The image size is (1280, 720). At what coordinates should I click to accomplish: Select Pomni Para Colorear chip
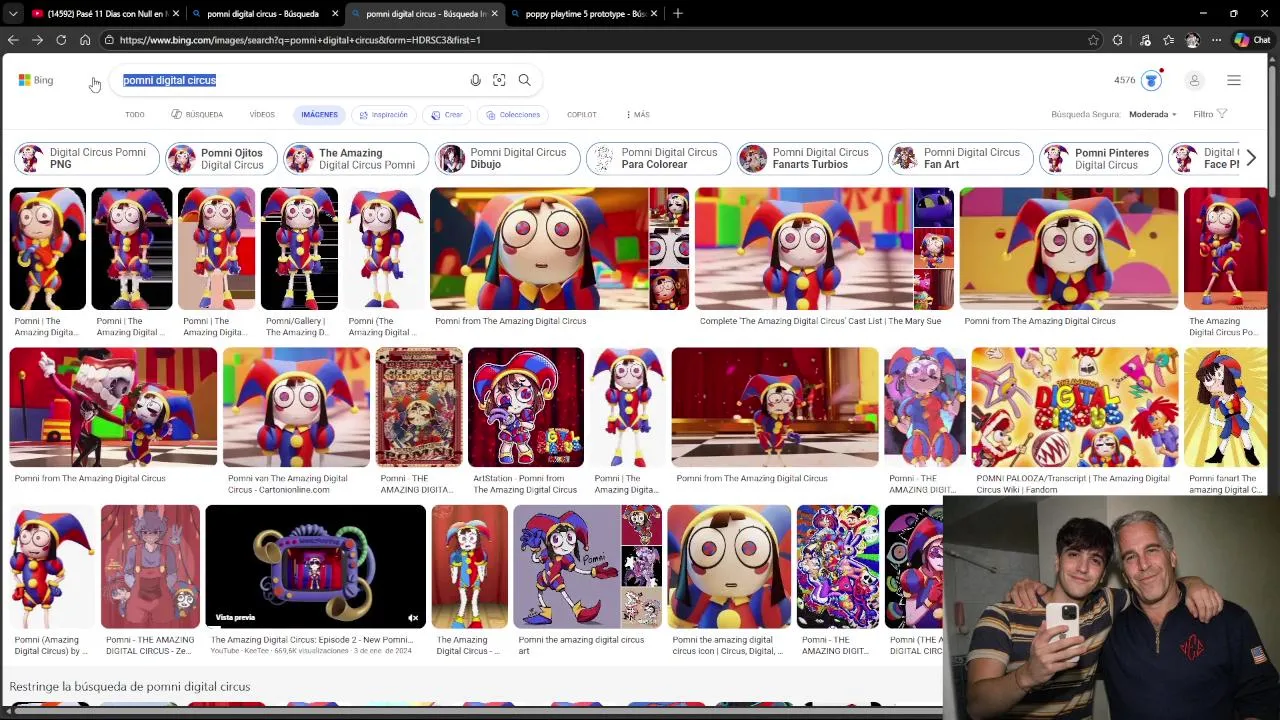click(x=658, y=158)
